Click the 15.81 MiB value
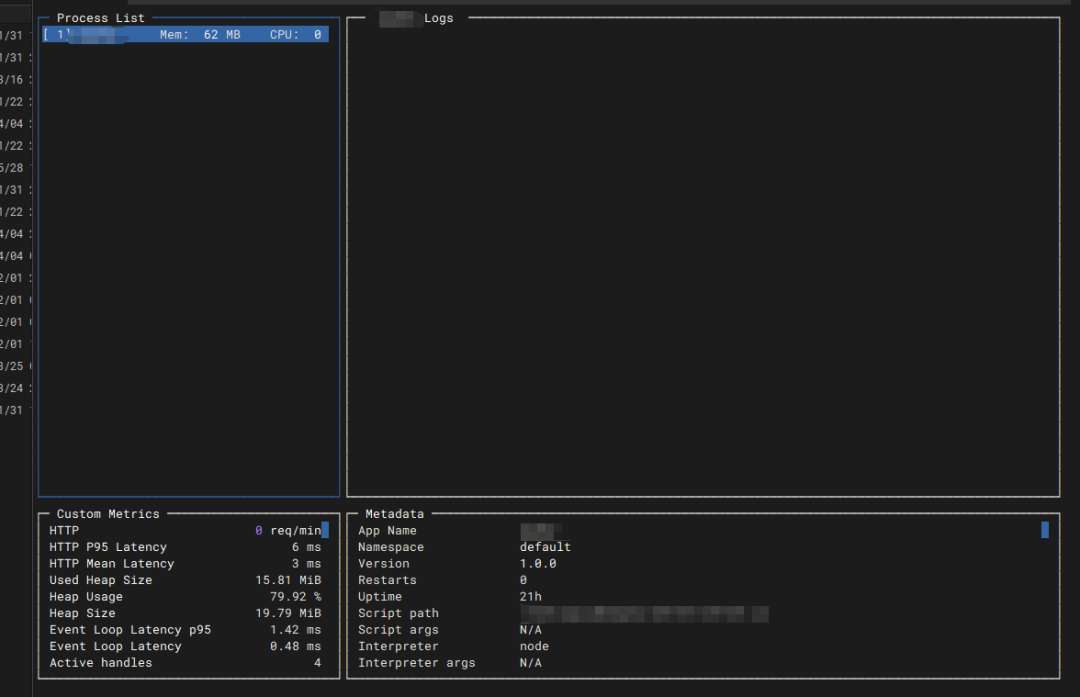This screenshot has height=697, width=1080. (288, 580)
